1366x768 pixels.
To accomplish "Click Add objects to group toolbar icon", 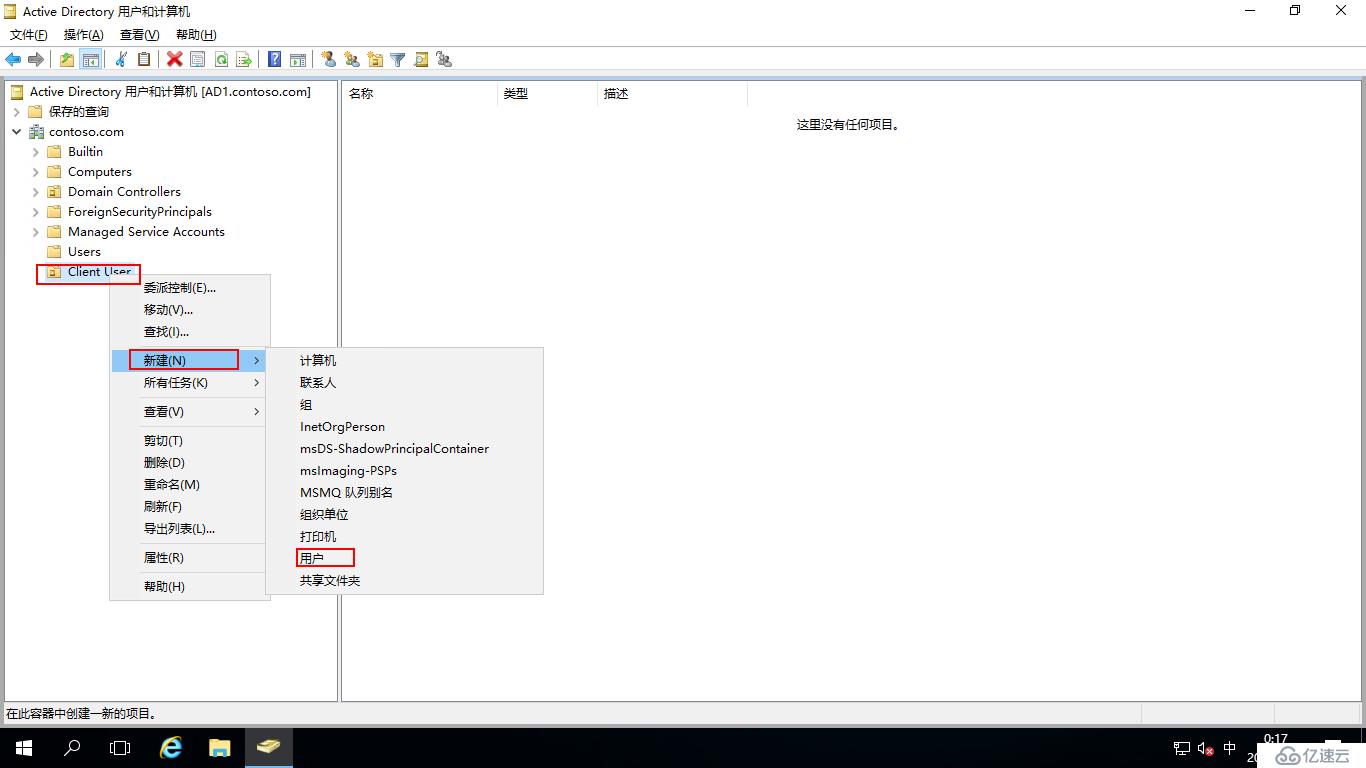I will pos(444,59).
